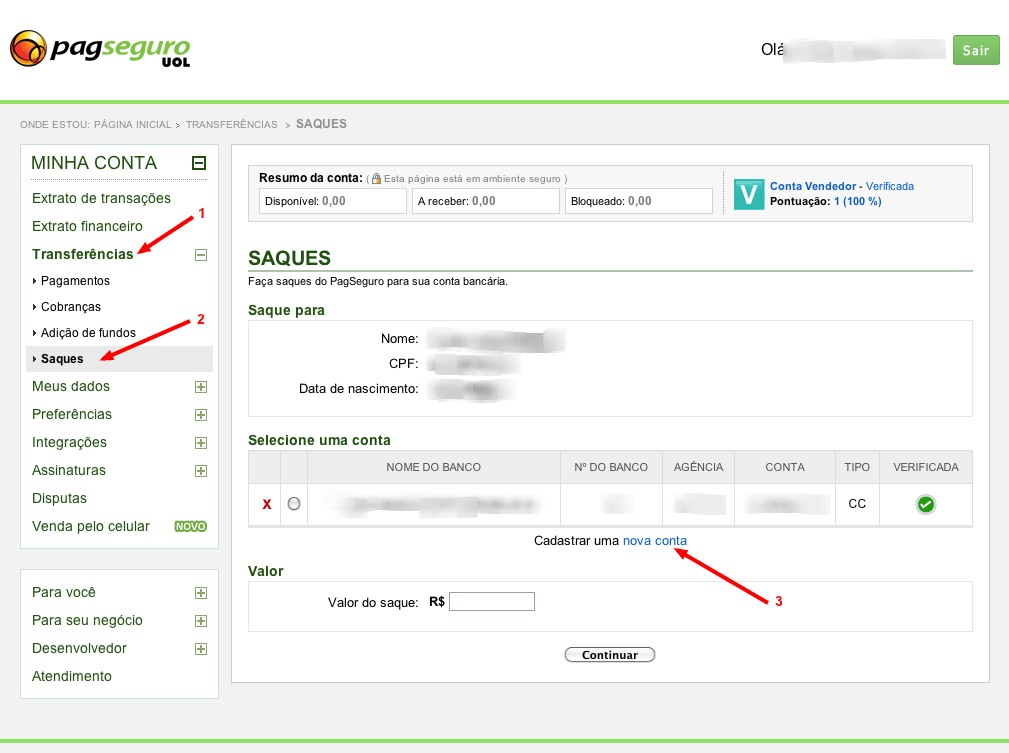Click the green verified checkmark icon
Screen dimensions: 1009x753
pos(925,505)
